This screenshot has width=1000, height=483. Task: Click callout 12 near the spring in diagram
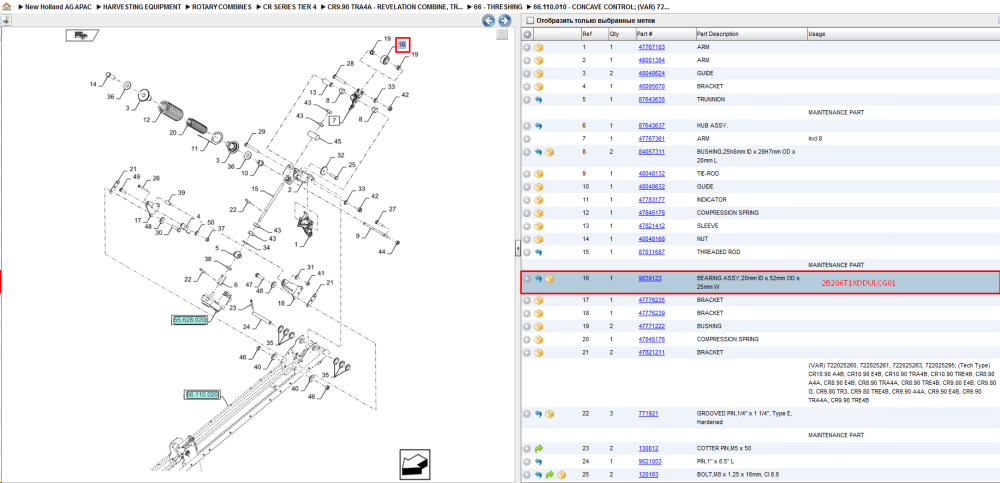[145, 119]
